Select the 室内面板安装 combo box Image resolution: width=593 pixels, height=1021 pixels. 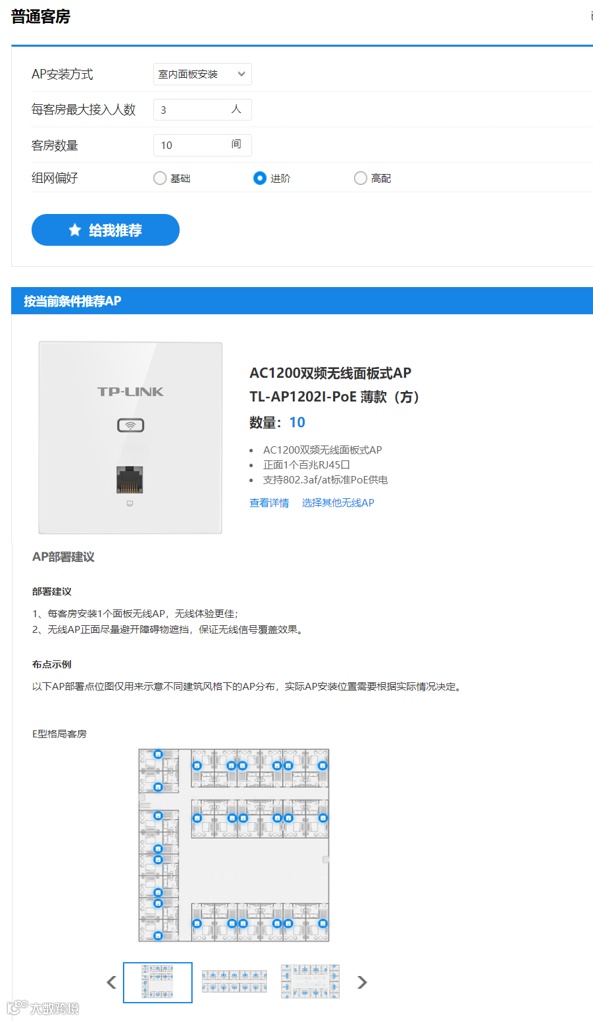coord(202,74)
